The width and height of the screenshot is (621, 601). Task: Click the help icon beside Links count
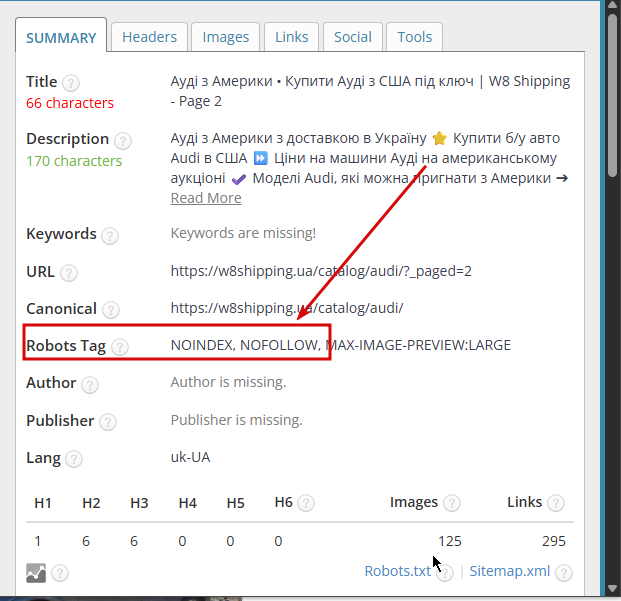[x=556, y=504]
